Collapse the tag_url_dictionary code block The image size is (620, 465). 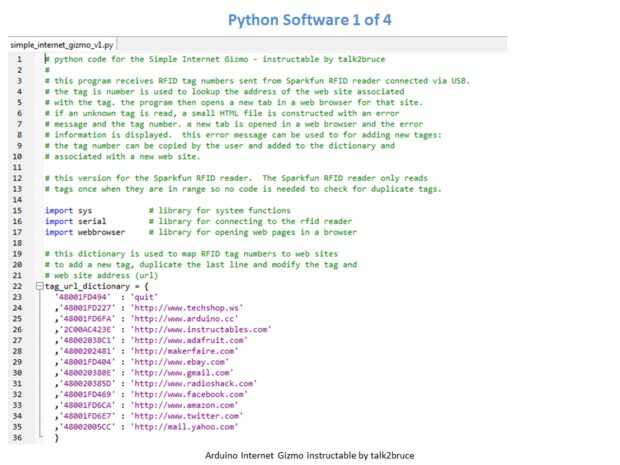pyautogui.click(x=41, y=286)
